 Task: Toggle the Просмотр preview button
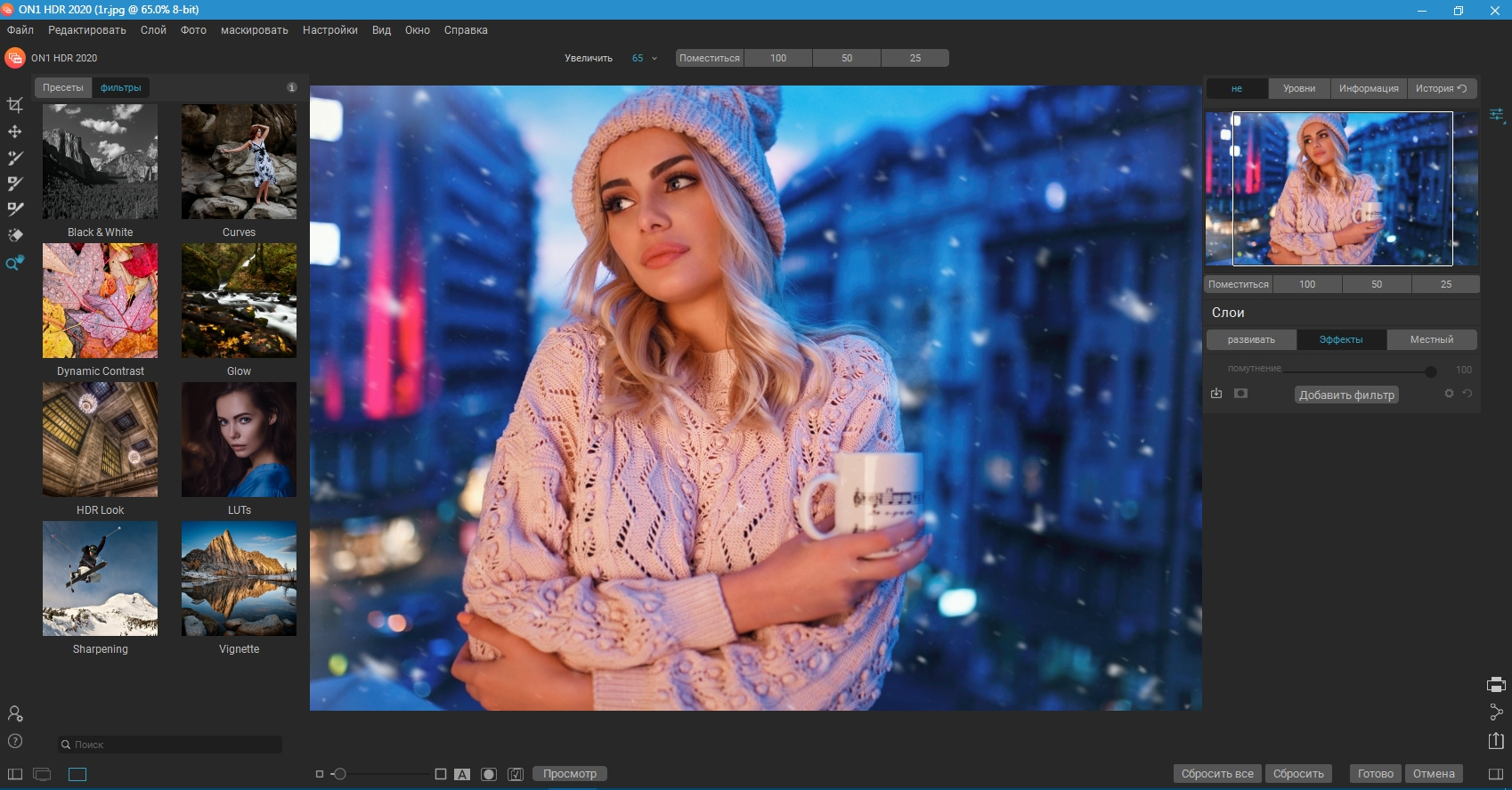pos(570,774)
